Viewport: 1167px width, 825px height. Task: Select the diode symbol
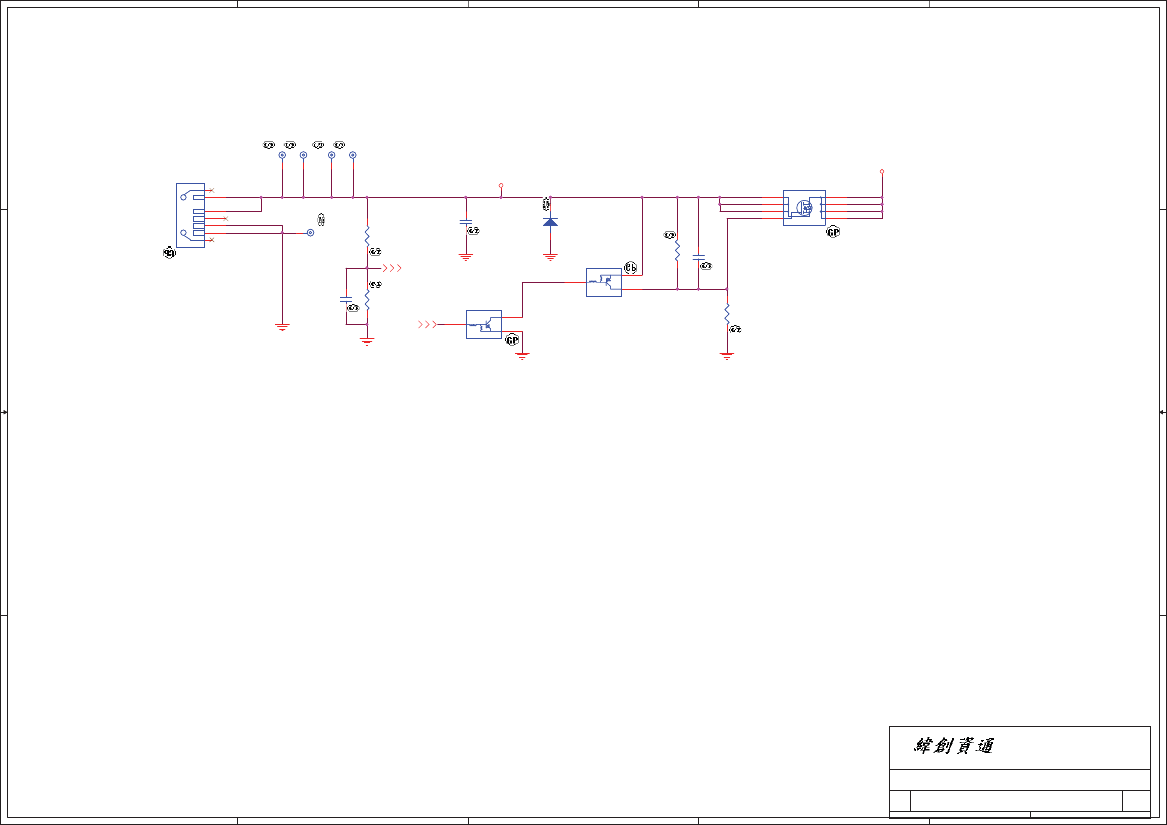pyautogui.click(x=550, y=222)
